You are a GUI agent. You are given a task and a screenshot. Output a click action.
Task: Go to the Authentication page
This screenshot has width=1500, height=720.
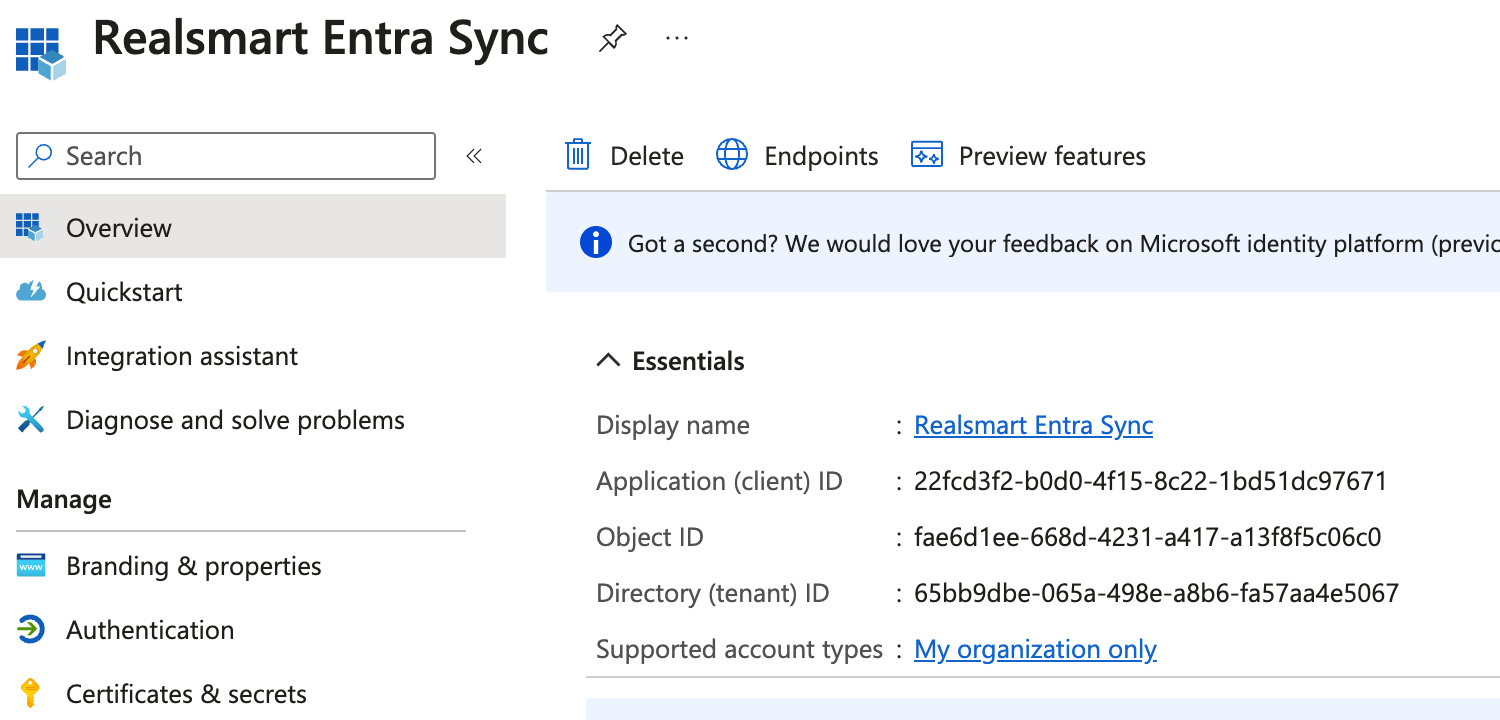tap(150, 630)
